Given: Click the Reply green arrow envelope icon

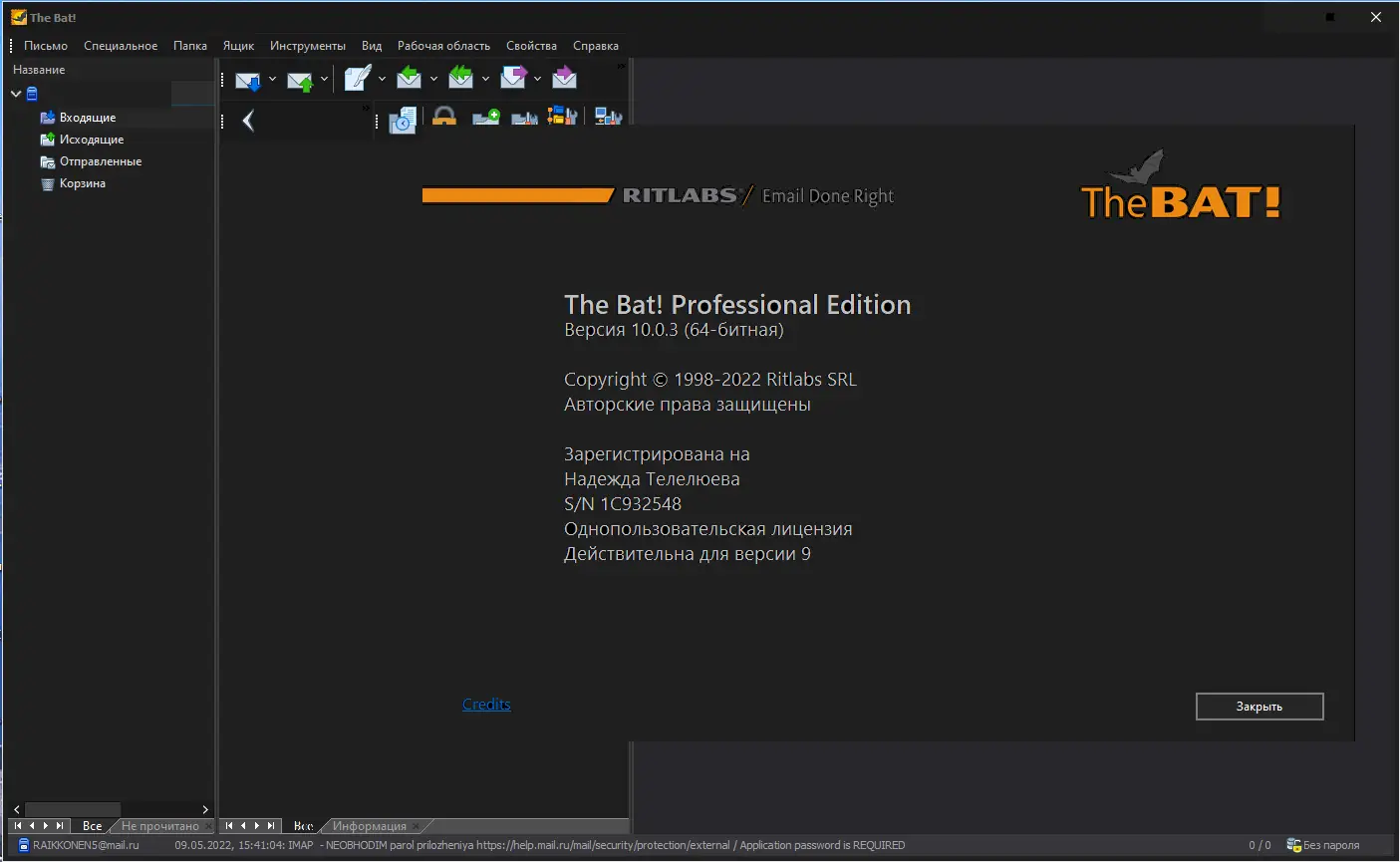Looking at the screenshot, I should tap(409, 78).
